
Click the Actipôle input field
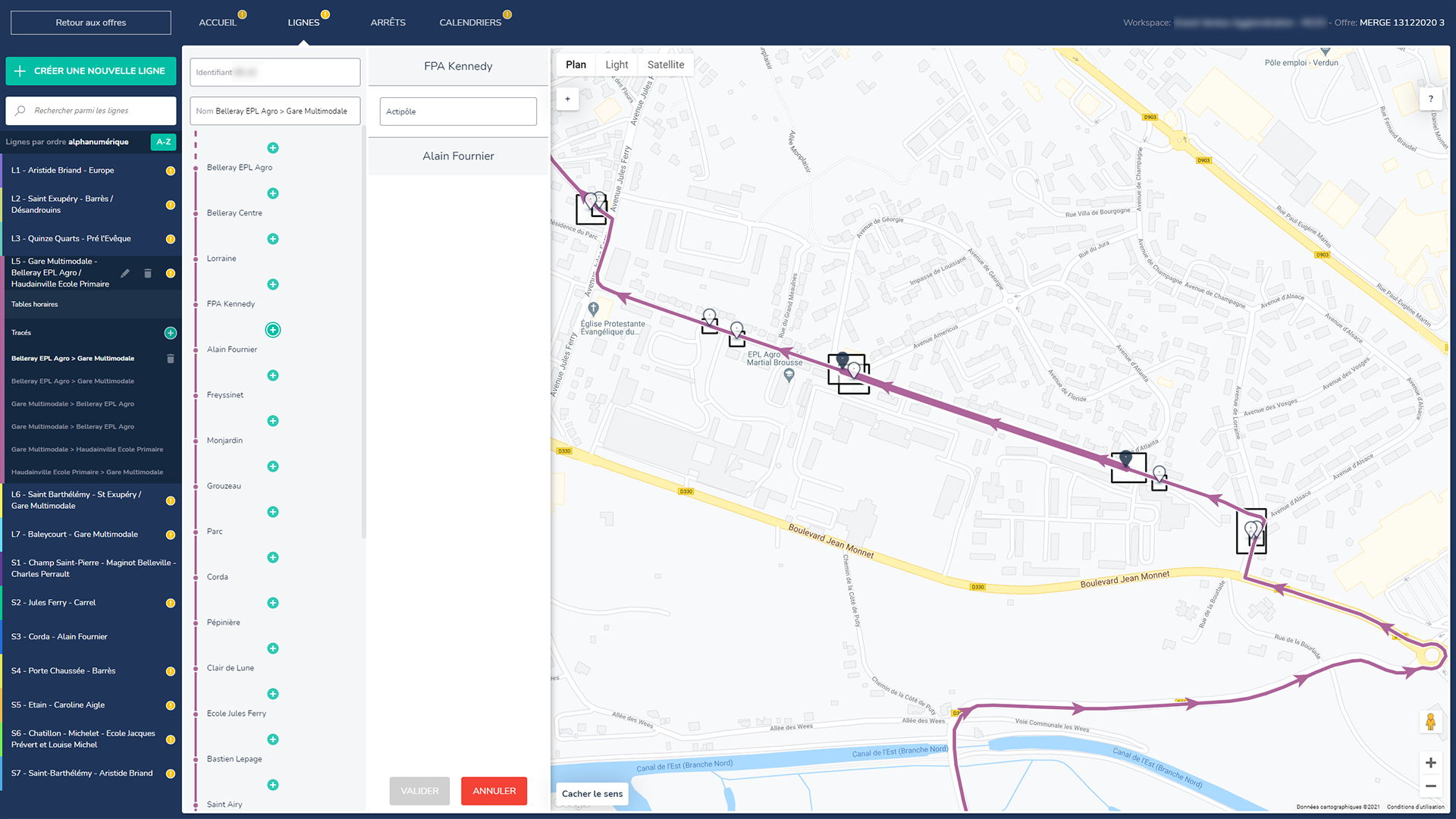[x=458, y=111]
